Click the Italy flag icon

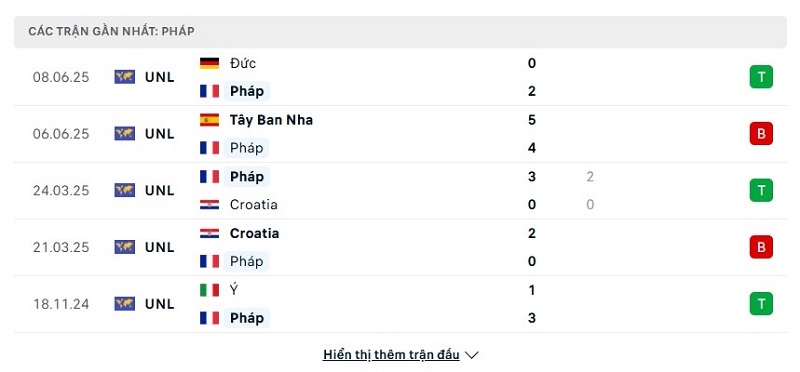pyautogui.click(x=209, y=290)
